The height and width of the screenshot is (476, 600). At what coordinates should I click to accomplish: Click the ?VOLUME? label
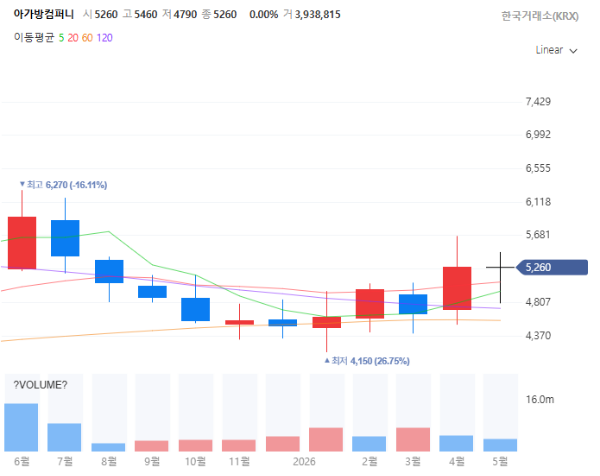coord(40,385)
